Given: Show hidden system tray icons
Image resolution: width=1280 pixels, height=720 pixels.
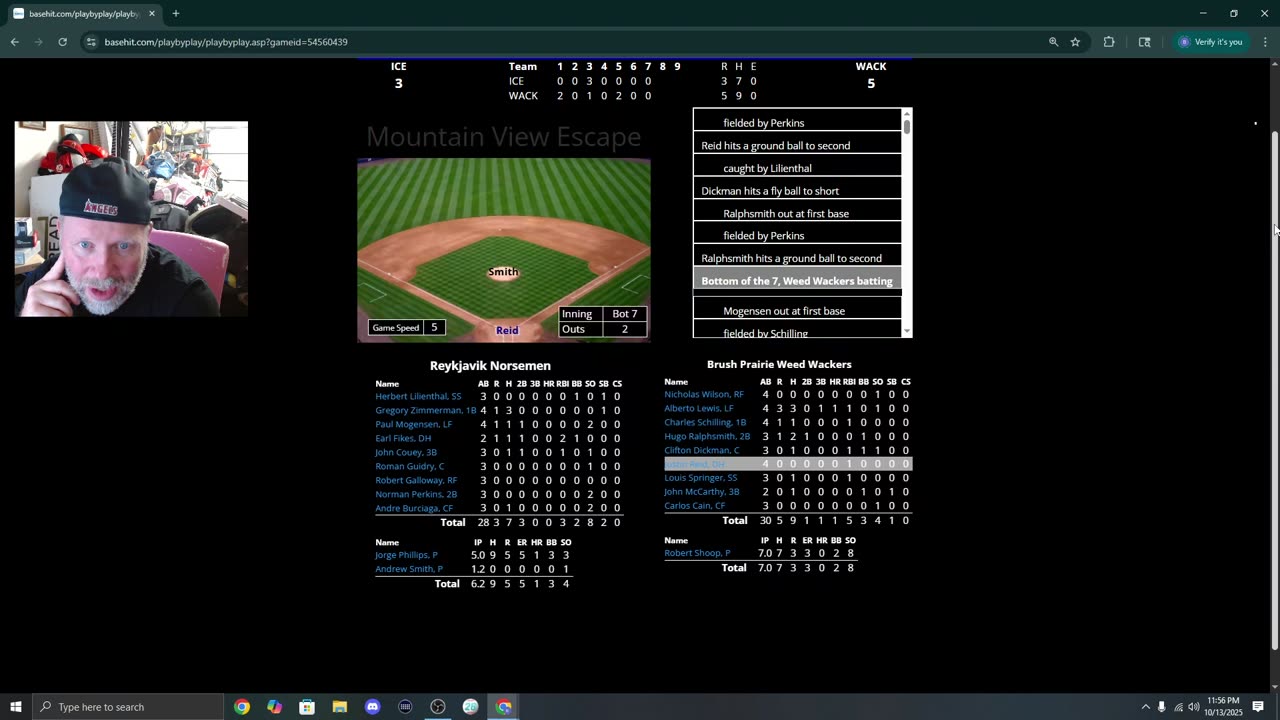Looking at the screenshot, I should (x=1145, y=707).
